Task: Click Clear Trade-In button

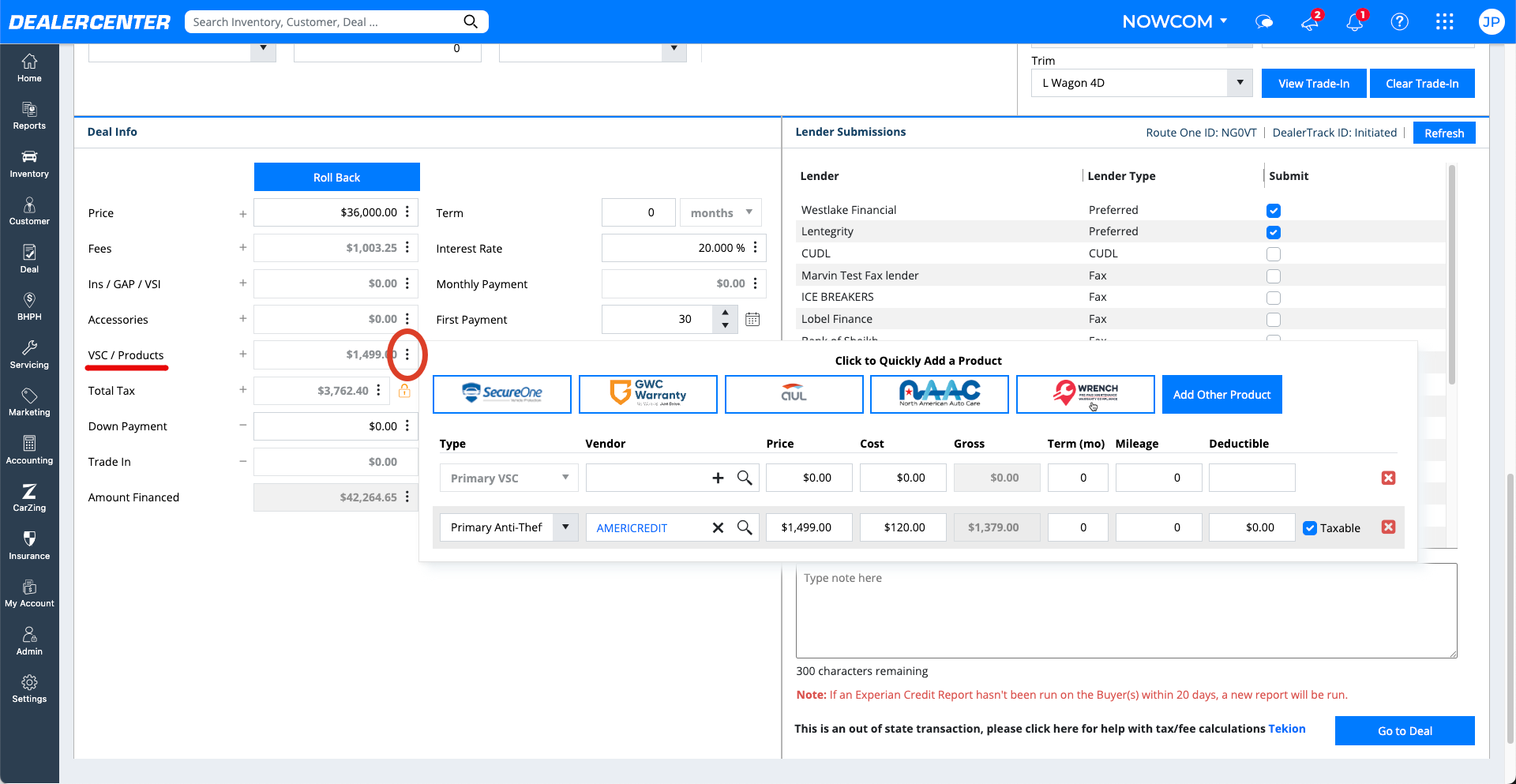Action: point(1422,83)
